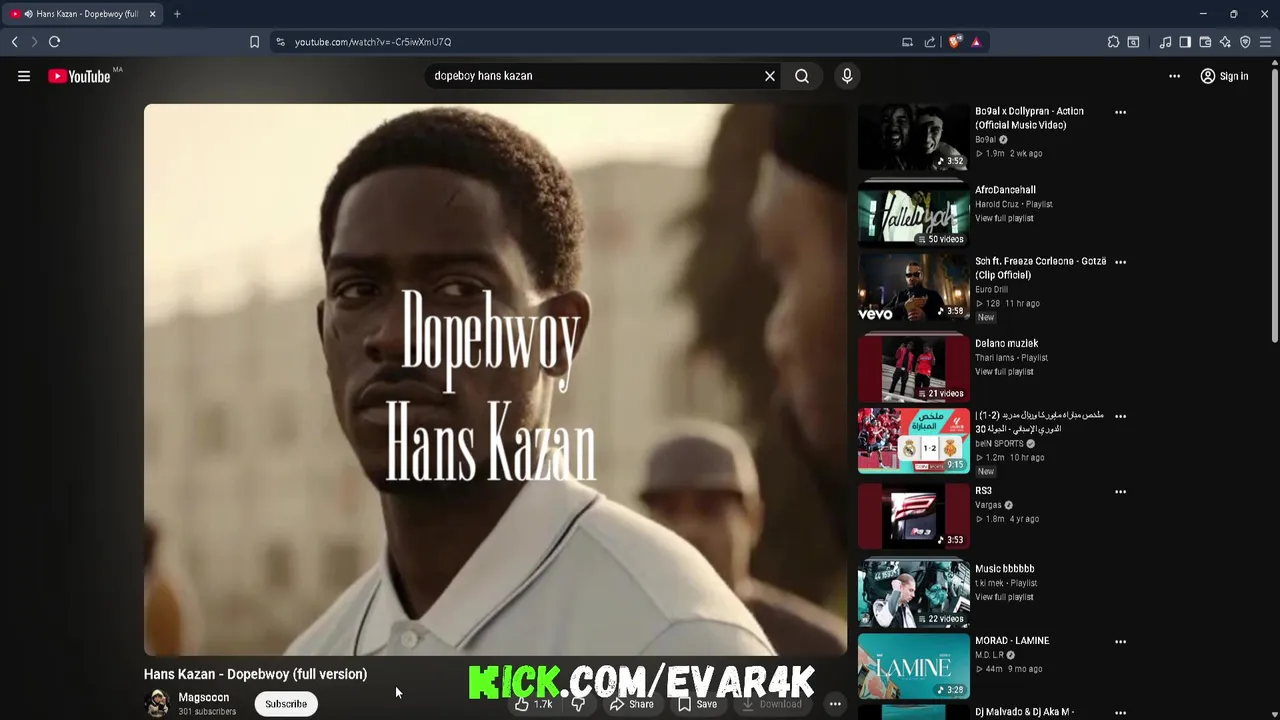The width and height of the screenshot is (1280, 720).
Task: Open more actions menu below video
Action: click(x=835, y=704)
